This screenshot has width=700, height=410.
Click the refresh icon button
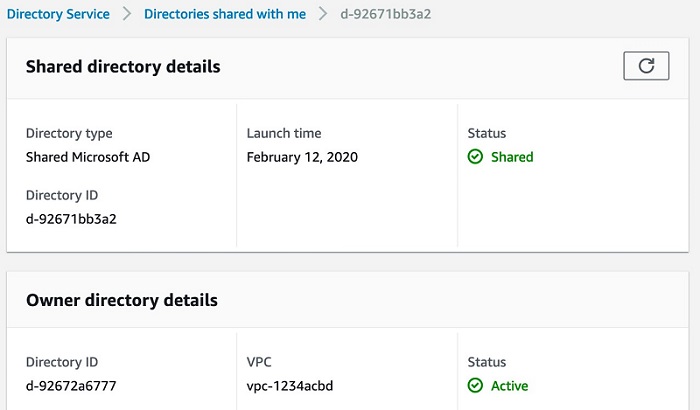tap(646, 66)
